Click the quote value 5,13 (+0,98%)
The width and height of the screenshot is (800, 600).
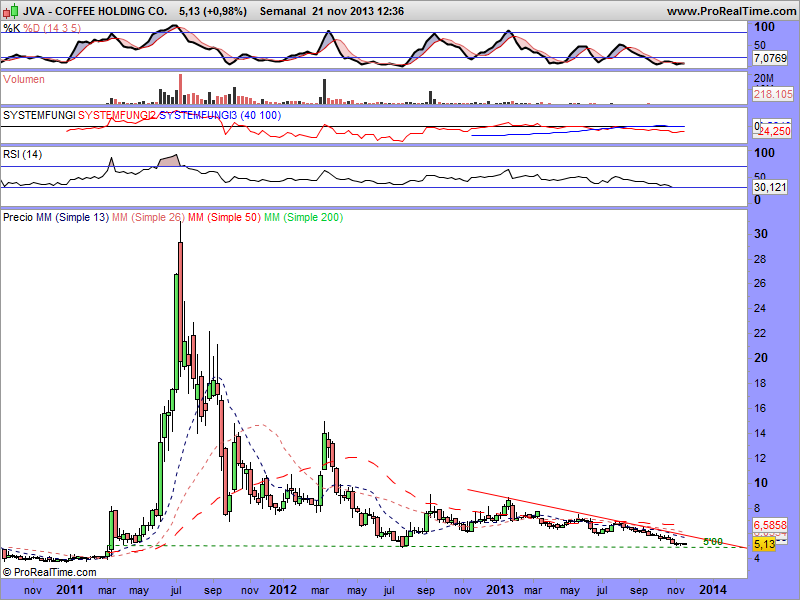click(213, 11)
